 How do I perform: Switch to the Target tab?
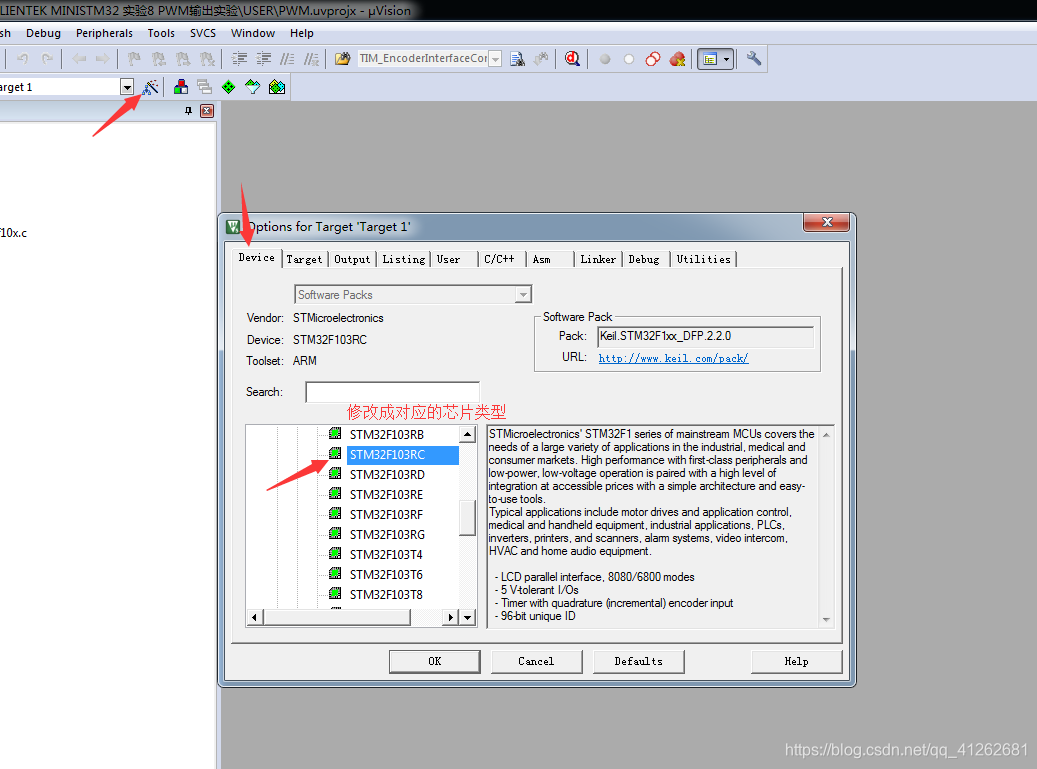click(x=304, y=259)
